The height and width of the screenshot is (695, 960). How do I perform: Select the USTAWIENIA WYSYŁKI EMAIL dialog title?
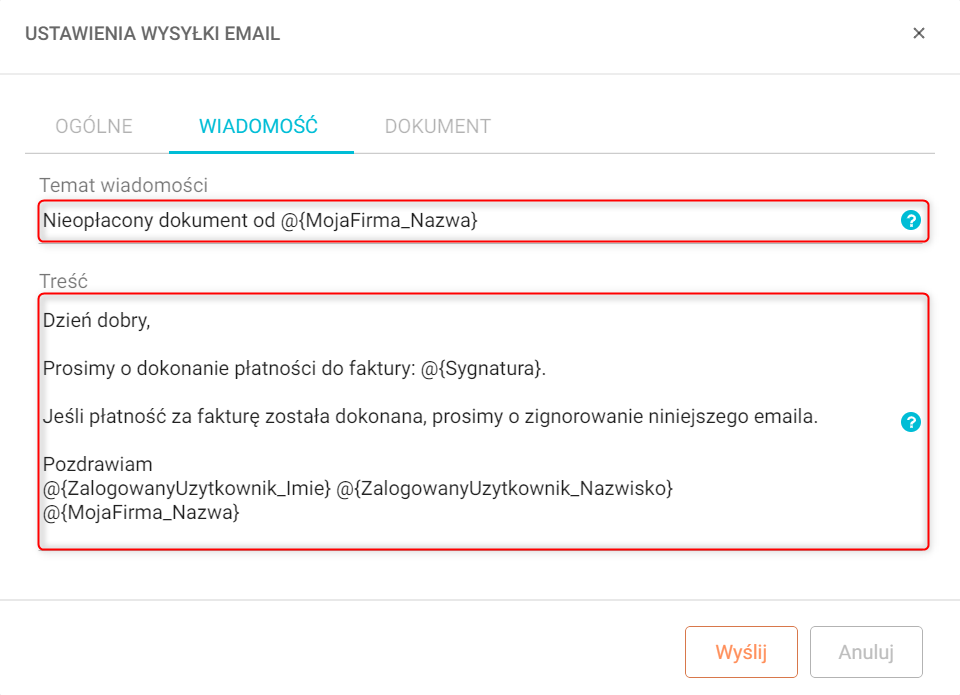point(152,34)
